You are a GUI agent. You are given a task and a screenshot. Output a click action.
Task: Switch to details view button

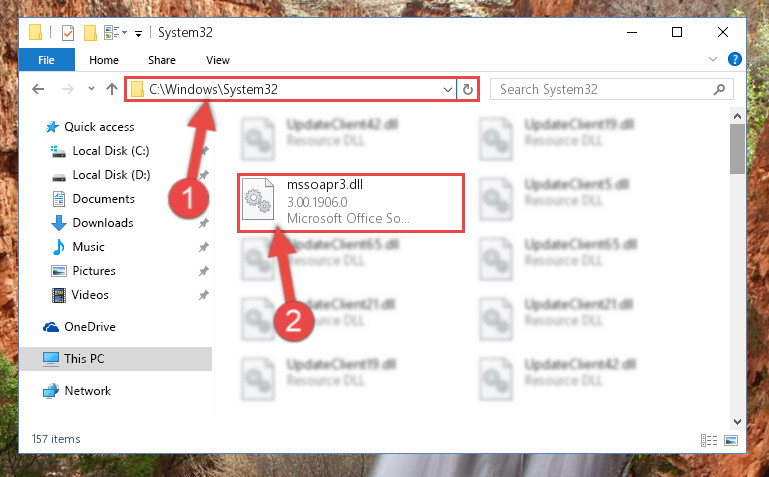click(709, 440)
